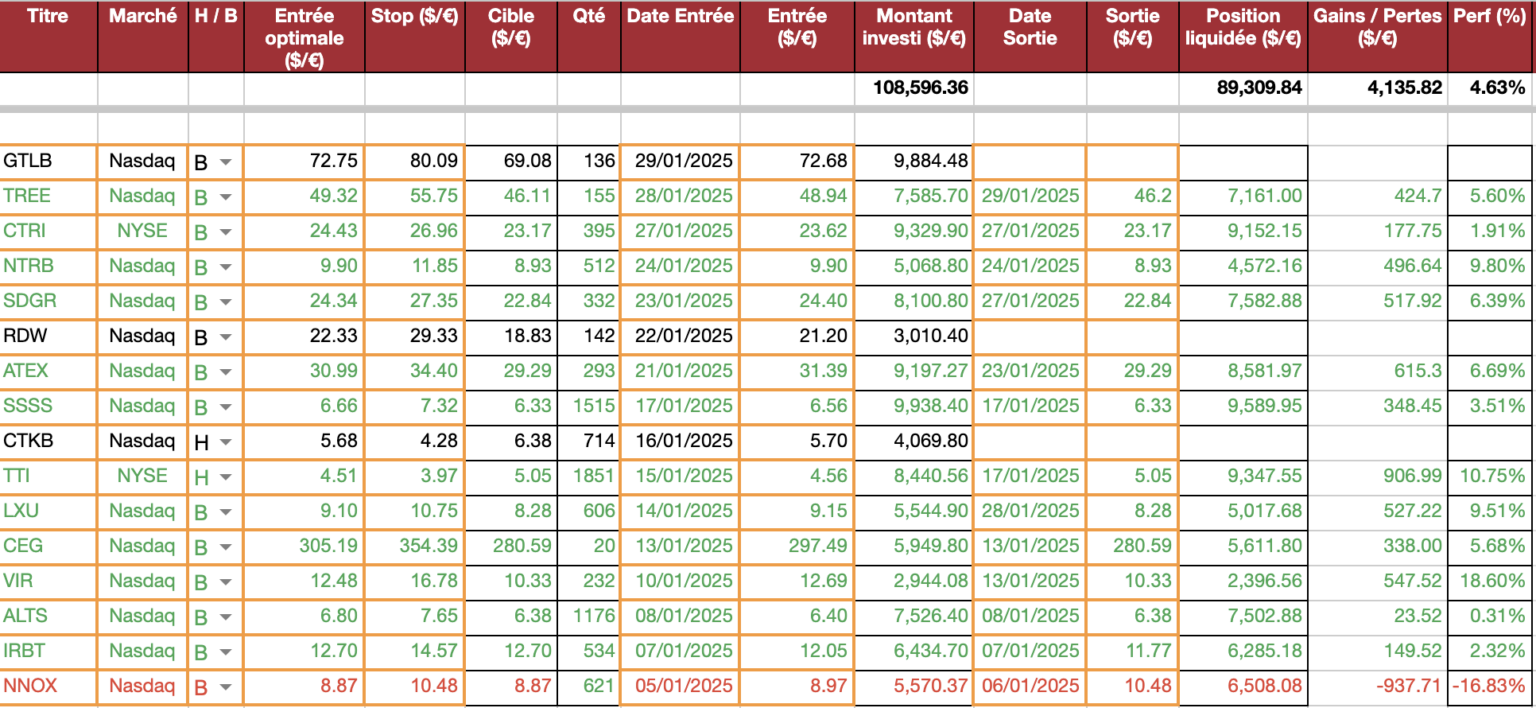Select the Marché column header
This screenshot has width=1536, height=708.
click(x=143, y=36)
